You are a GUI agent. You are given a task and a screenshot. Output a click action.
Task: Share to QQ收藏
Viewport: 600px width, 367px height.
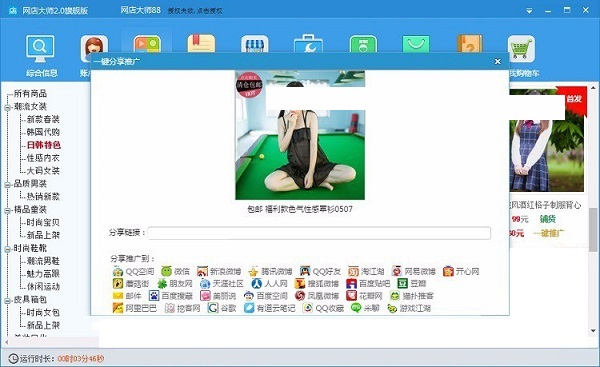323,308
